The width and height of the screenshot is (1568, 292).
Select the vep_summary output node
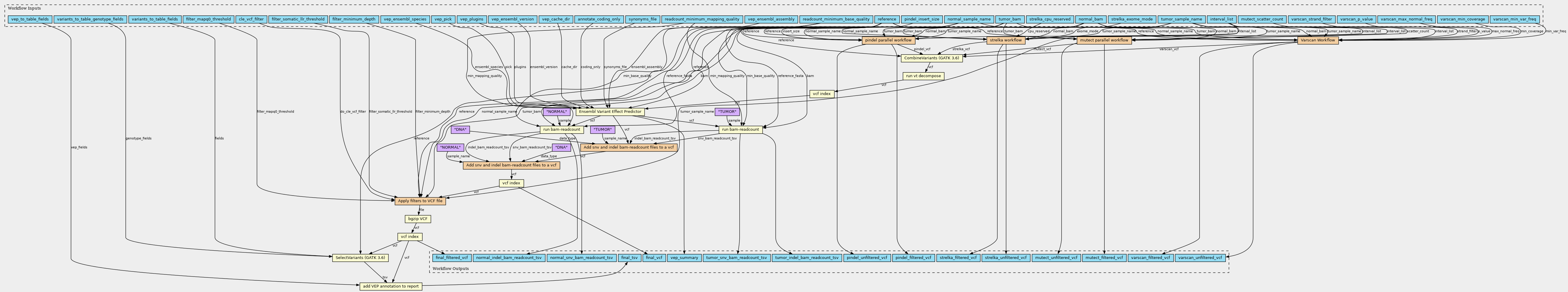click(684, 258)
